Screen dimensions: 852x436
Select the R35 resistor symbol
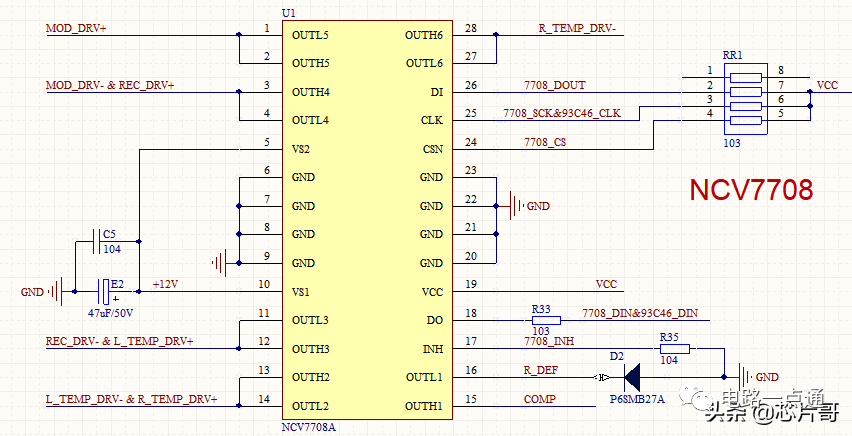click(675, 349)
